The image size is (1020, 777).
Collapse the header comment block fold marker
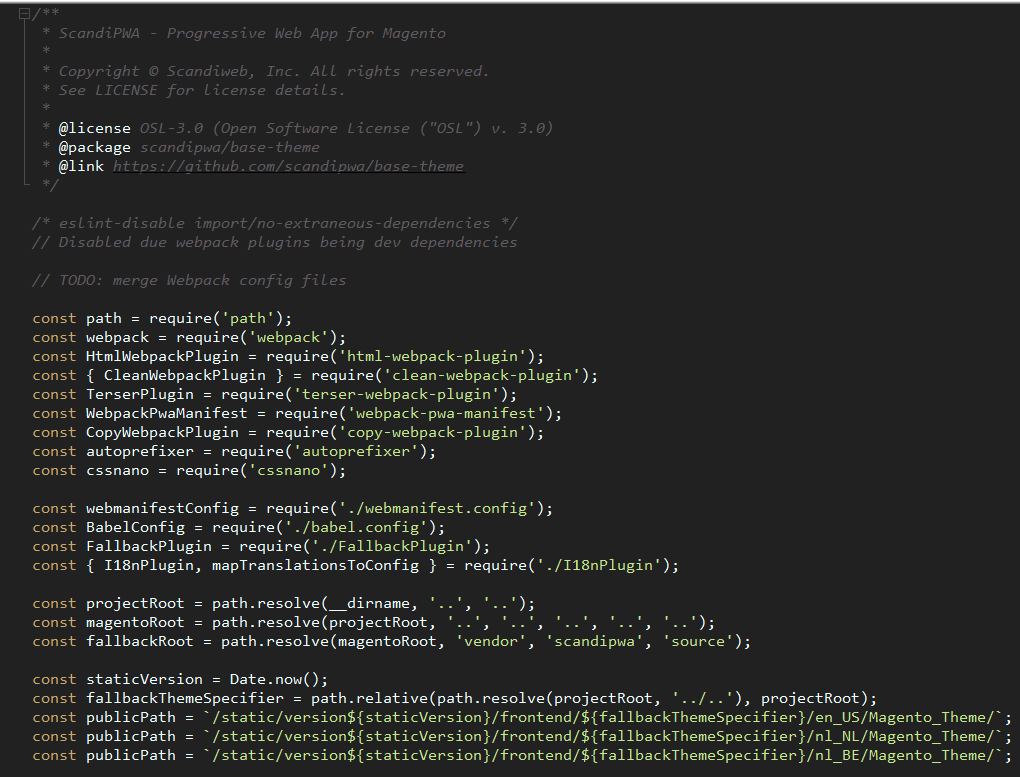pos(24,14)
